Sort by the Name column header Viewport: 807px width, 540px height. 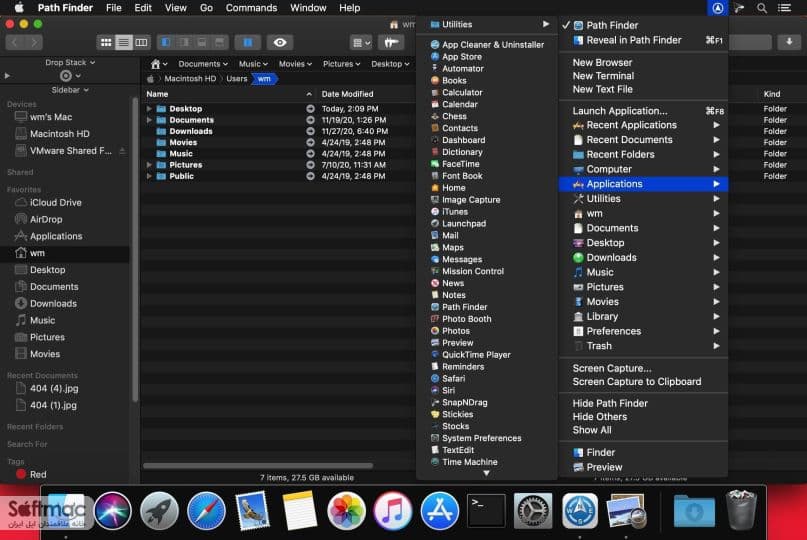tap(229, 94)
